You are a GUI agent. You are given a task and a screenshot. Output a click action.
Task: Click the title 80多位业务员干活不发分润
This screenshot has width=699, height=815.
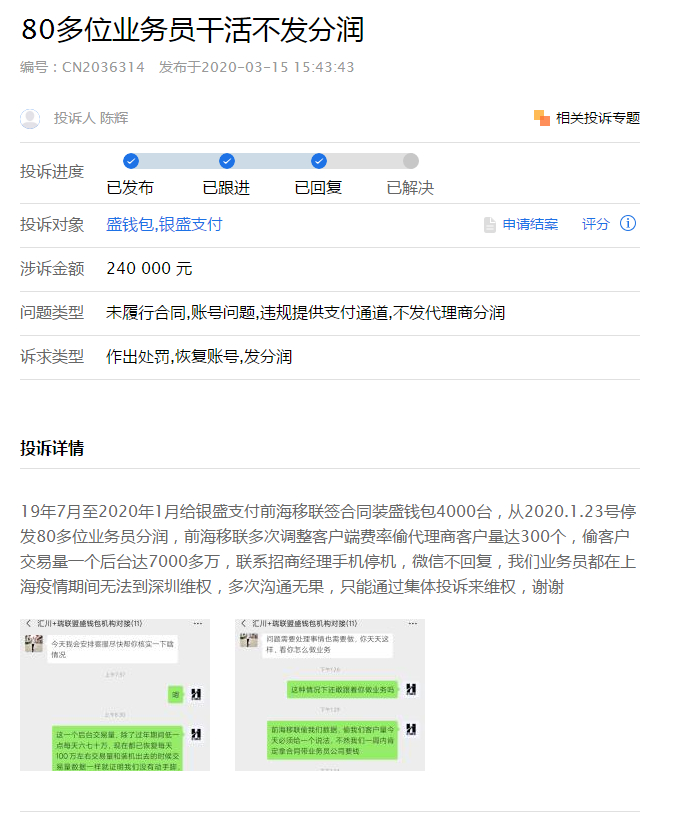point(192,30)
